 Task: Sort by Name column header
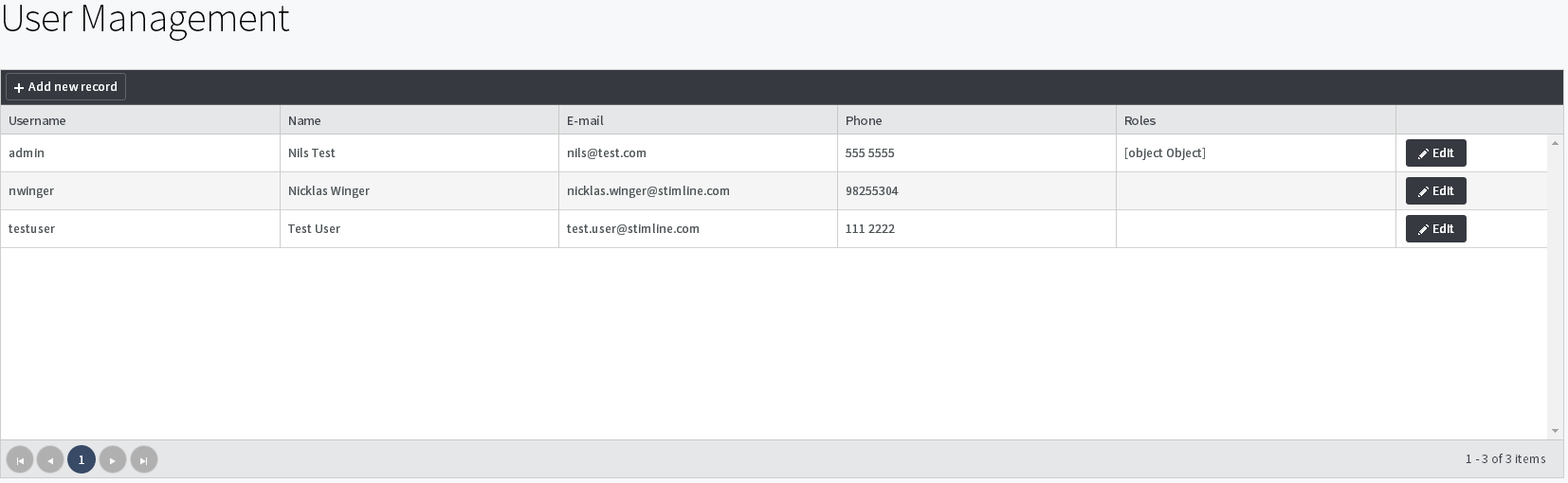304,121
